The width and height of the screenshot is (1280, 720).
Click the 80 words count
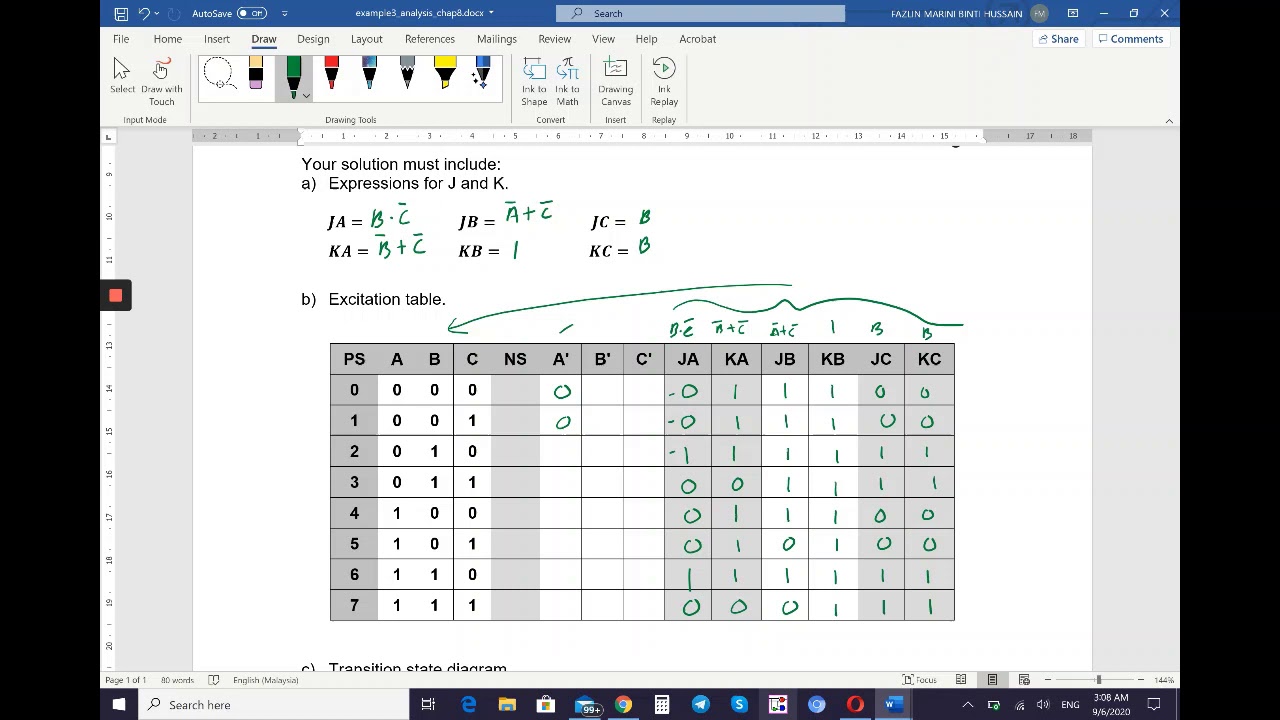(179, 680)
